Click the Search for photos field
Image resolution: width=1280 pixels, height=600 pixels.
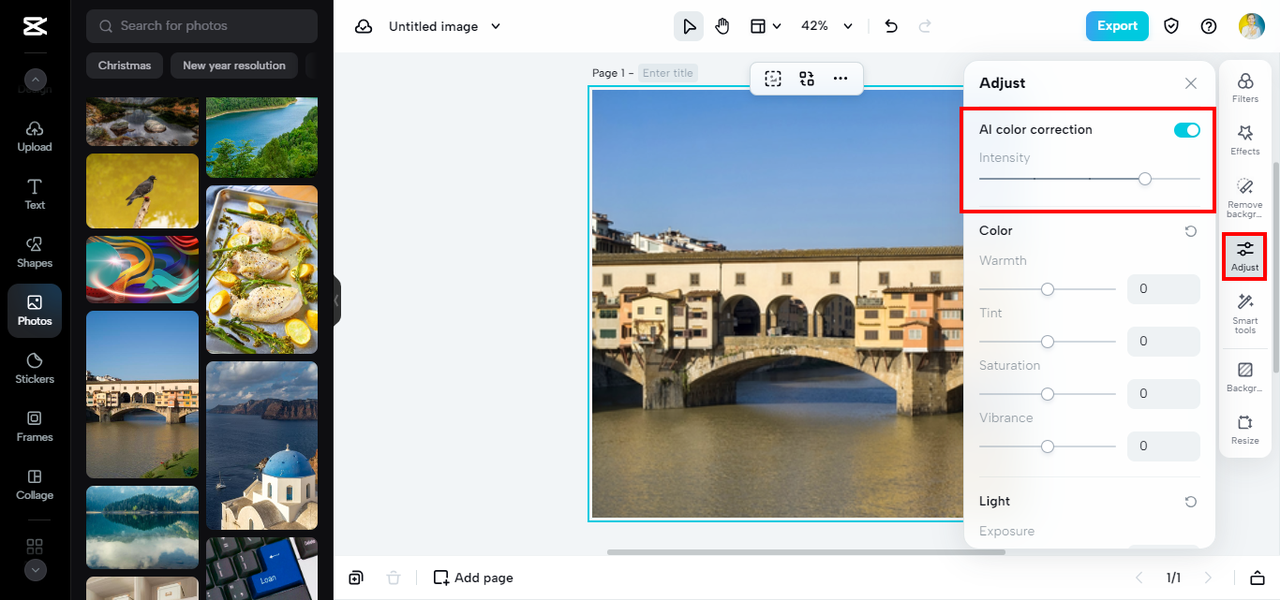202,26
